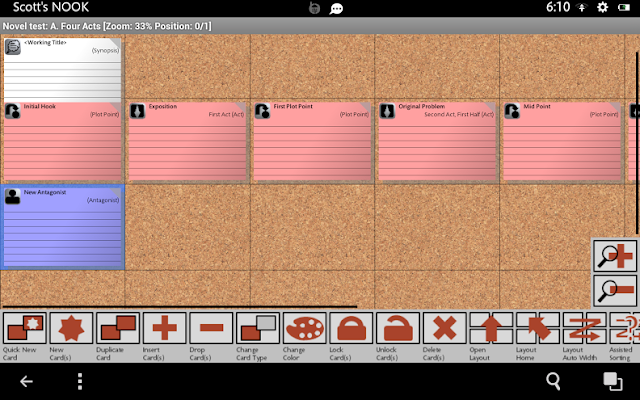This screenshot has width=640, height=400.
Task: Tap the Mid Point card icon
Action: 512,111
